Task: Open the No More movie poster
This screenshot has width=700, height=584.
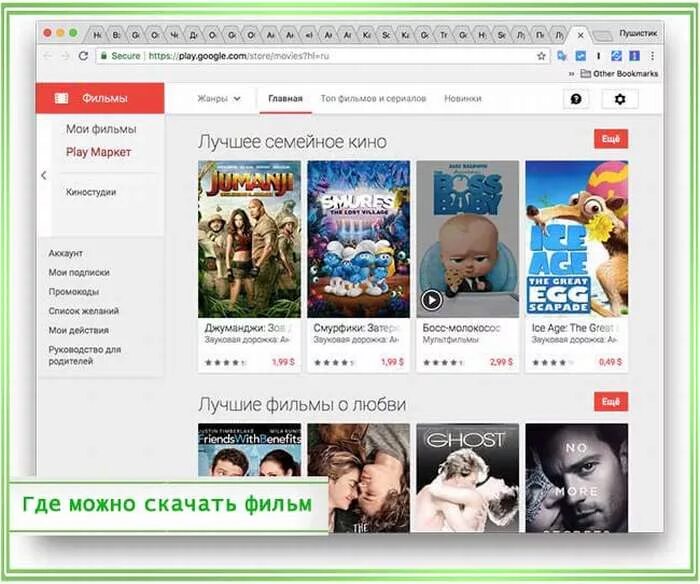Action: tap(577, 478)
